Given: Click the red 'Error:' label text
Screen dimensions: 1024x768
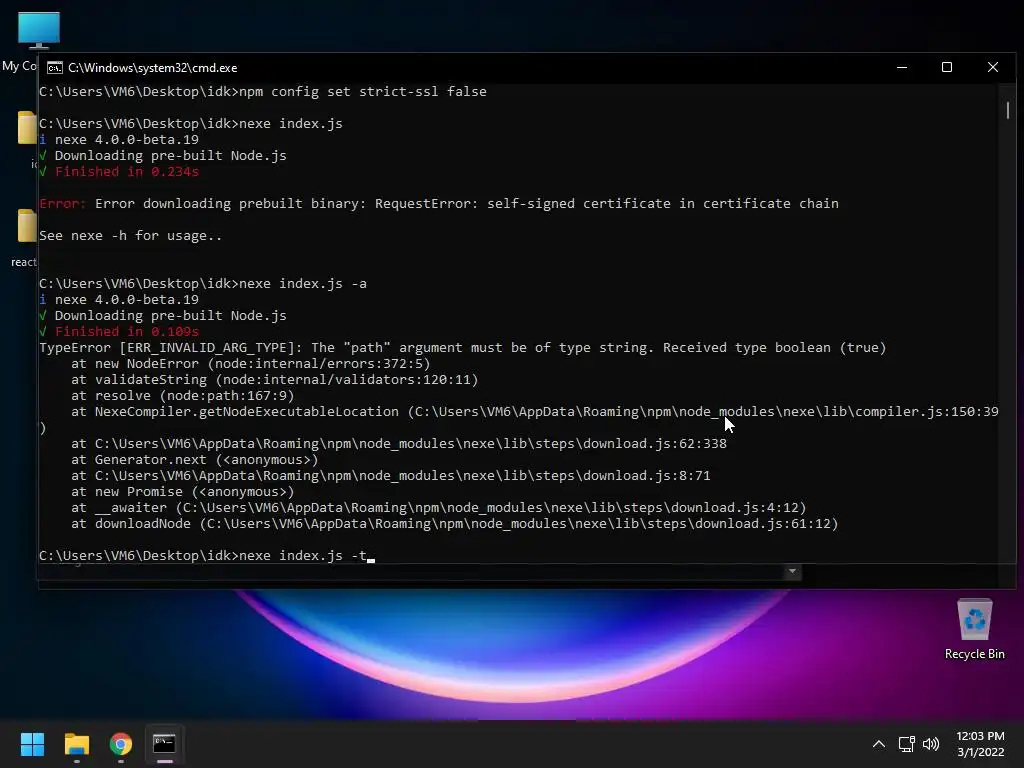Looking at the screenshot, I should coord(62,204).
